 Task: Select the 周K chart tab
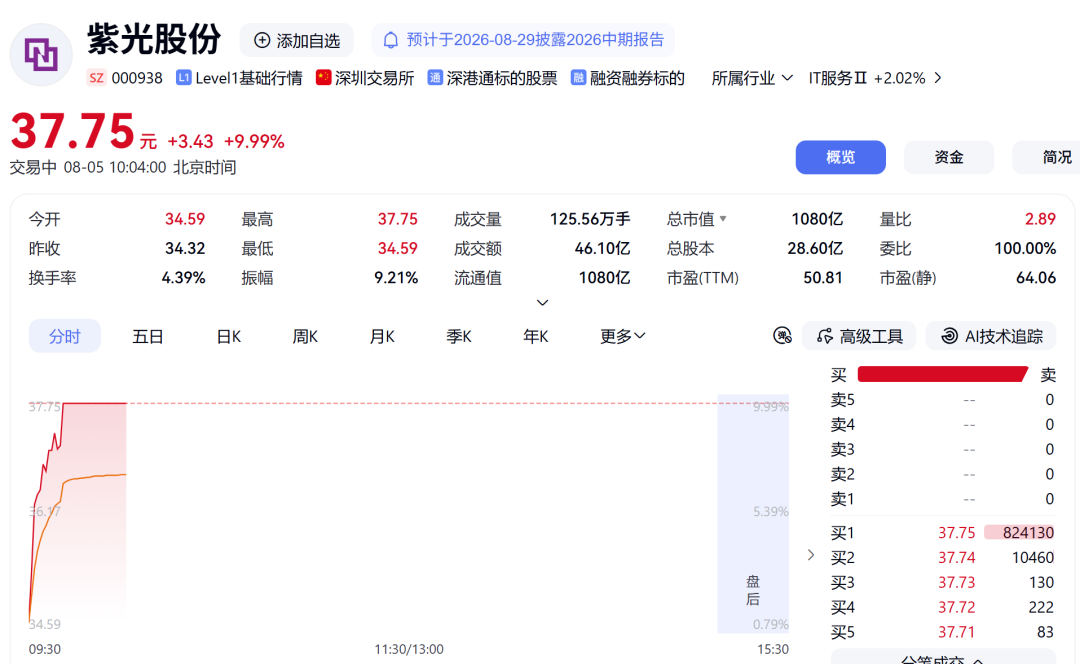(x=305, y=336)
